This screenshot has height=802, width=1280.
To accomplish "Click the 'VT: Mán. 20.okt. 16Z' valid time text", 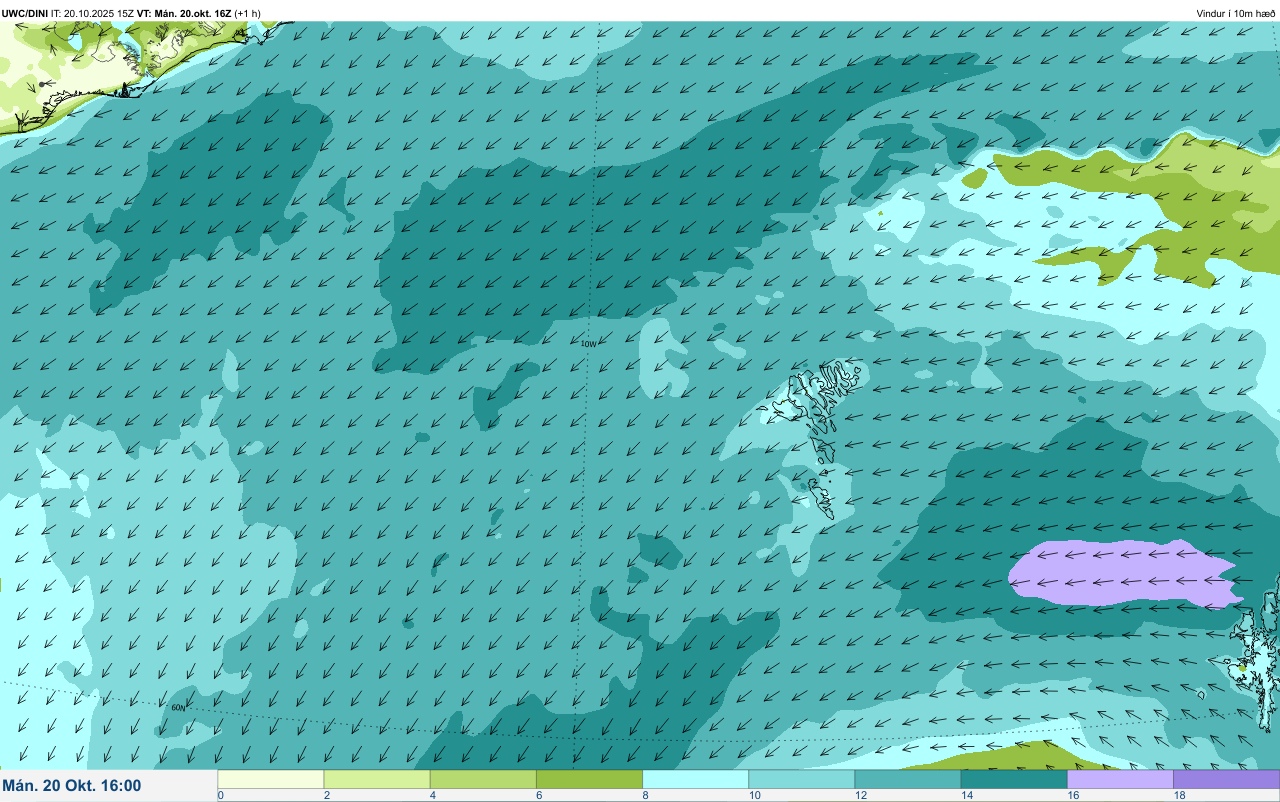I will [x=184, y=13].
